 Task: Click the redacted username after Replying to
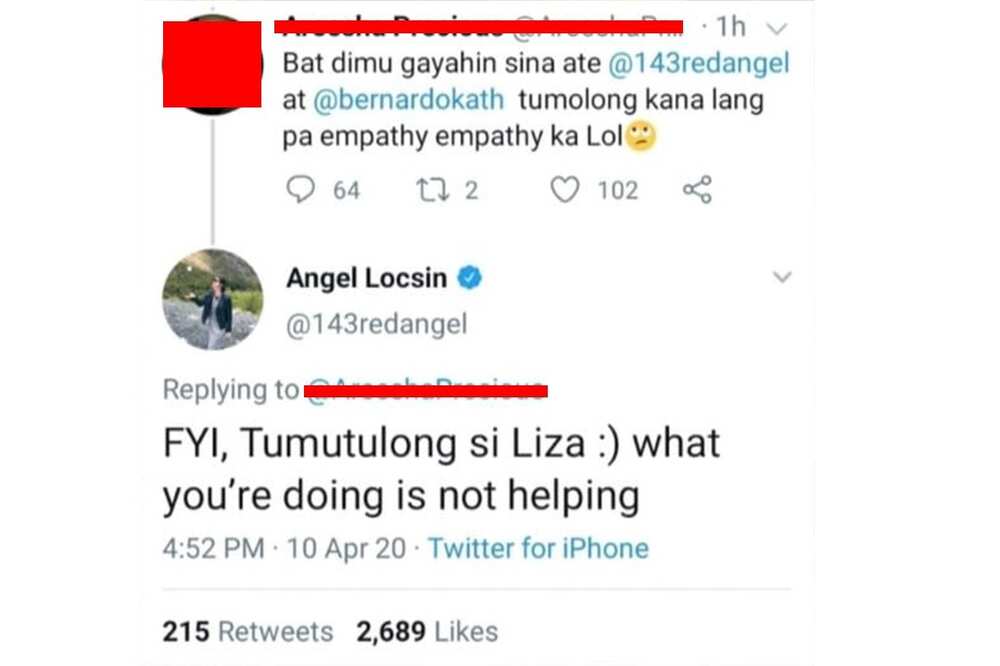click(x=426, y=390)
